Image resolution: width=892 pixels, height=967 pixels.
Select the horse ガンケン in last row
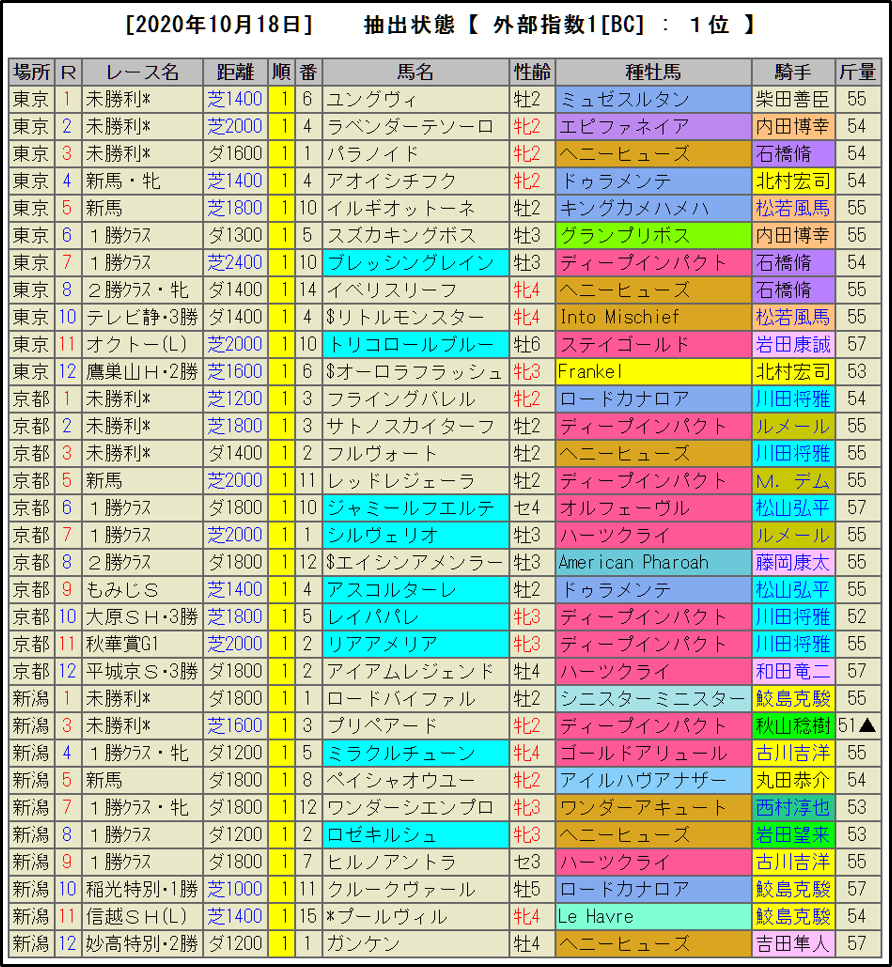tap(415, 943)
